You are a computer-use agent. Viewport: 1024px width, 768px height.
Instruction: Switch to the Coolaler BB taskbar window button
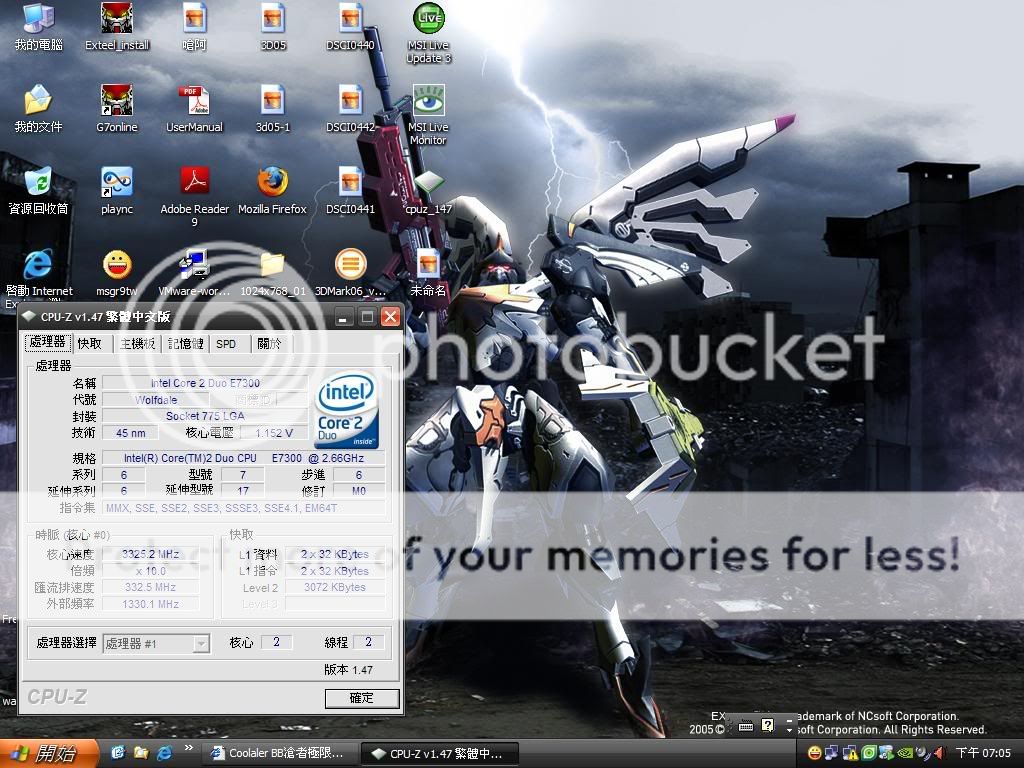click(x=279, y=754)
